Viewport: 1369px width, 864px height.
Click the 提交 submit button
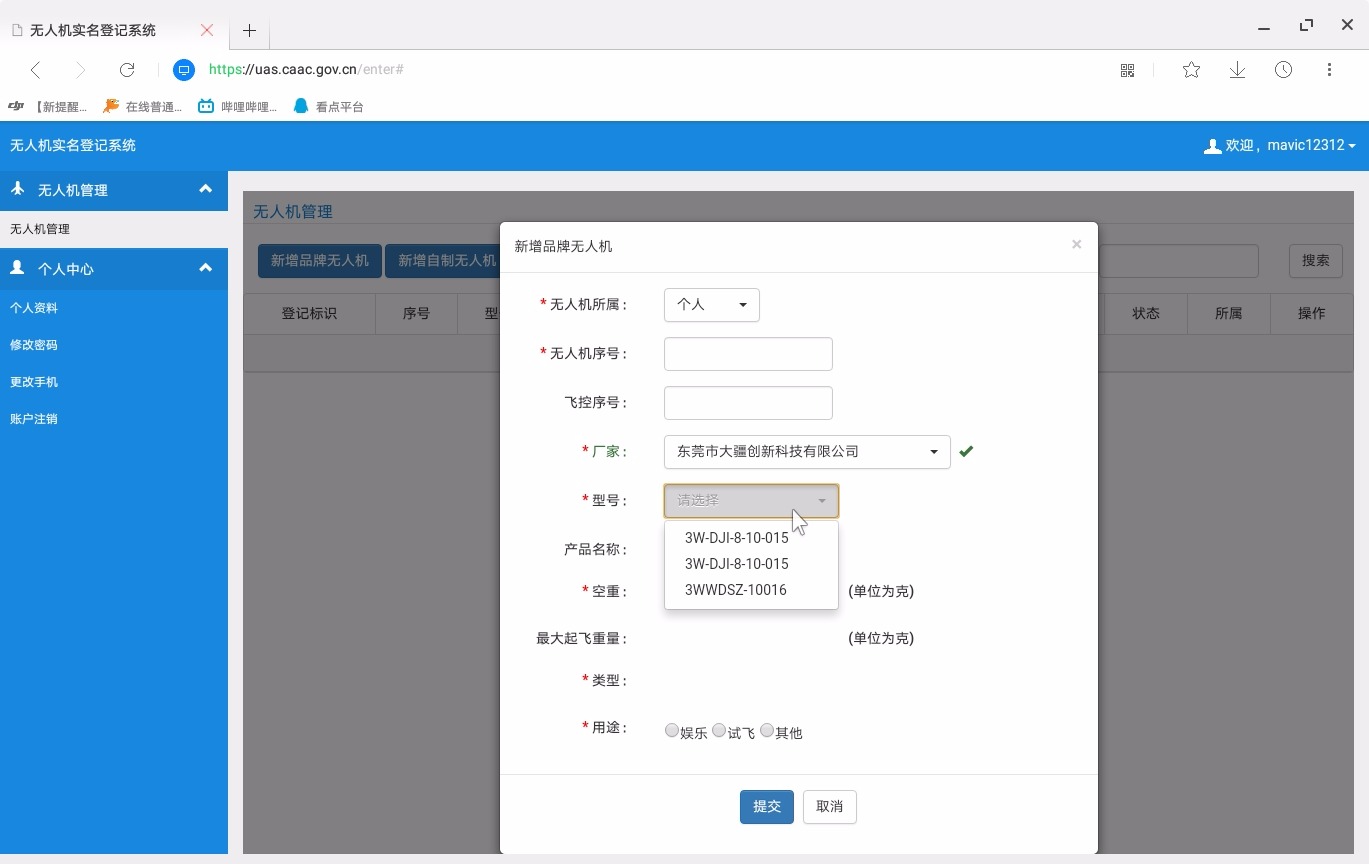click(767, 807)
